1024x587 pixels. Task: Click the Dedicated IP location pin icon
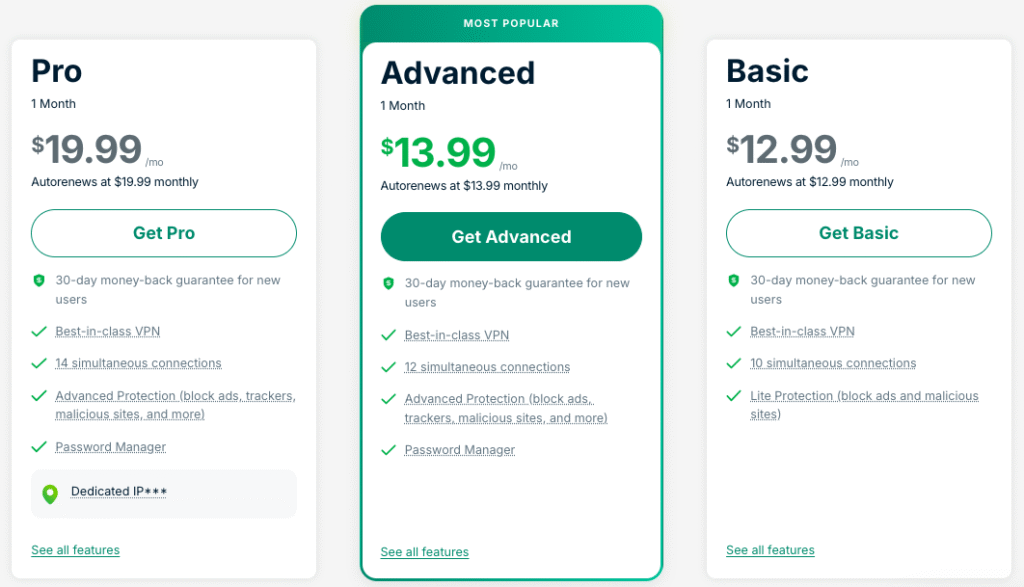point(49,493)
